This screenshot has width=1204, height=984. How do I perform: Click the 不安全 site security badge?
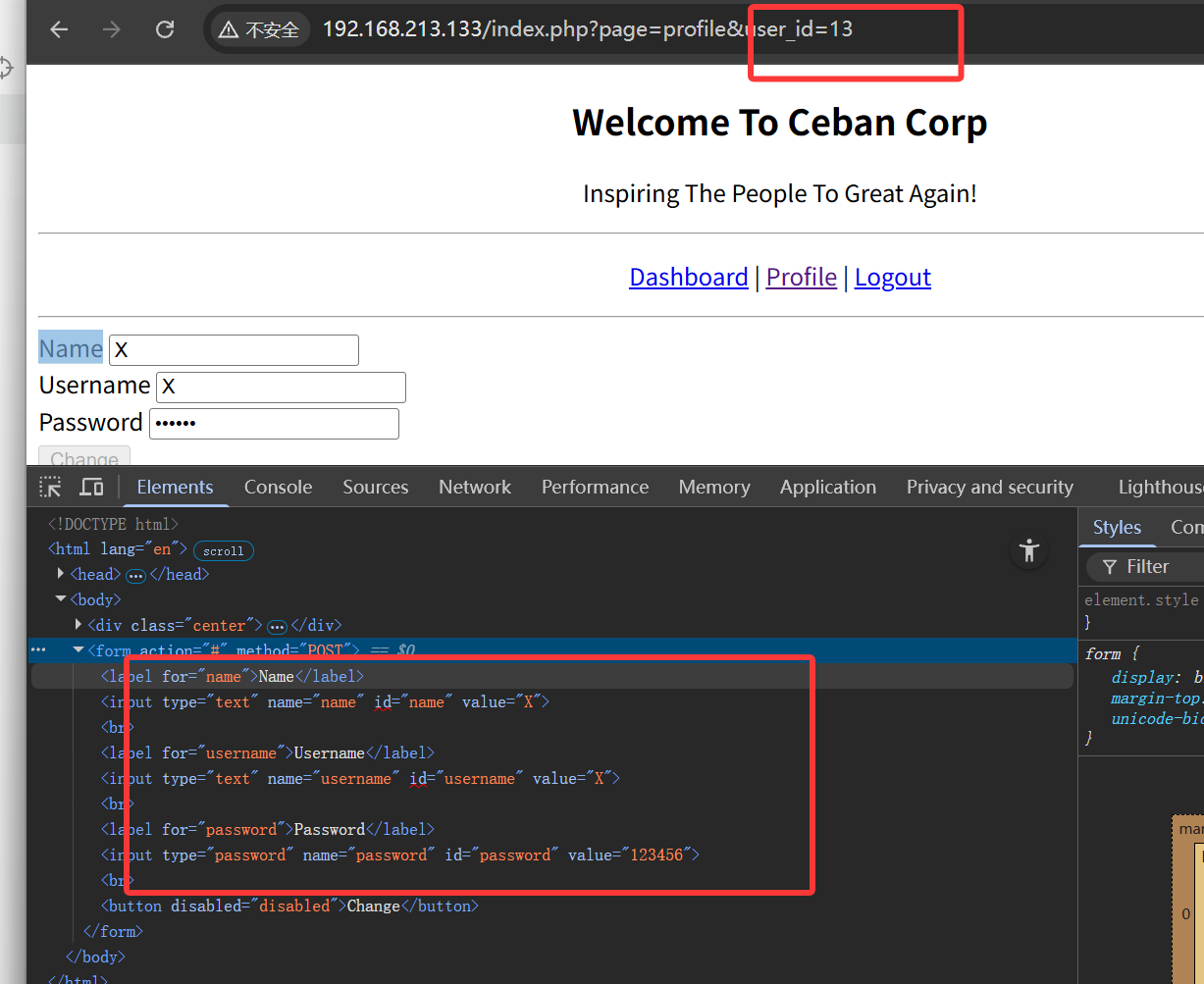pyautogui.click(x=259, y=29)
